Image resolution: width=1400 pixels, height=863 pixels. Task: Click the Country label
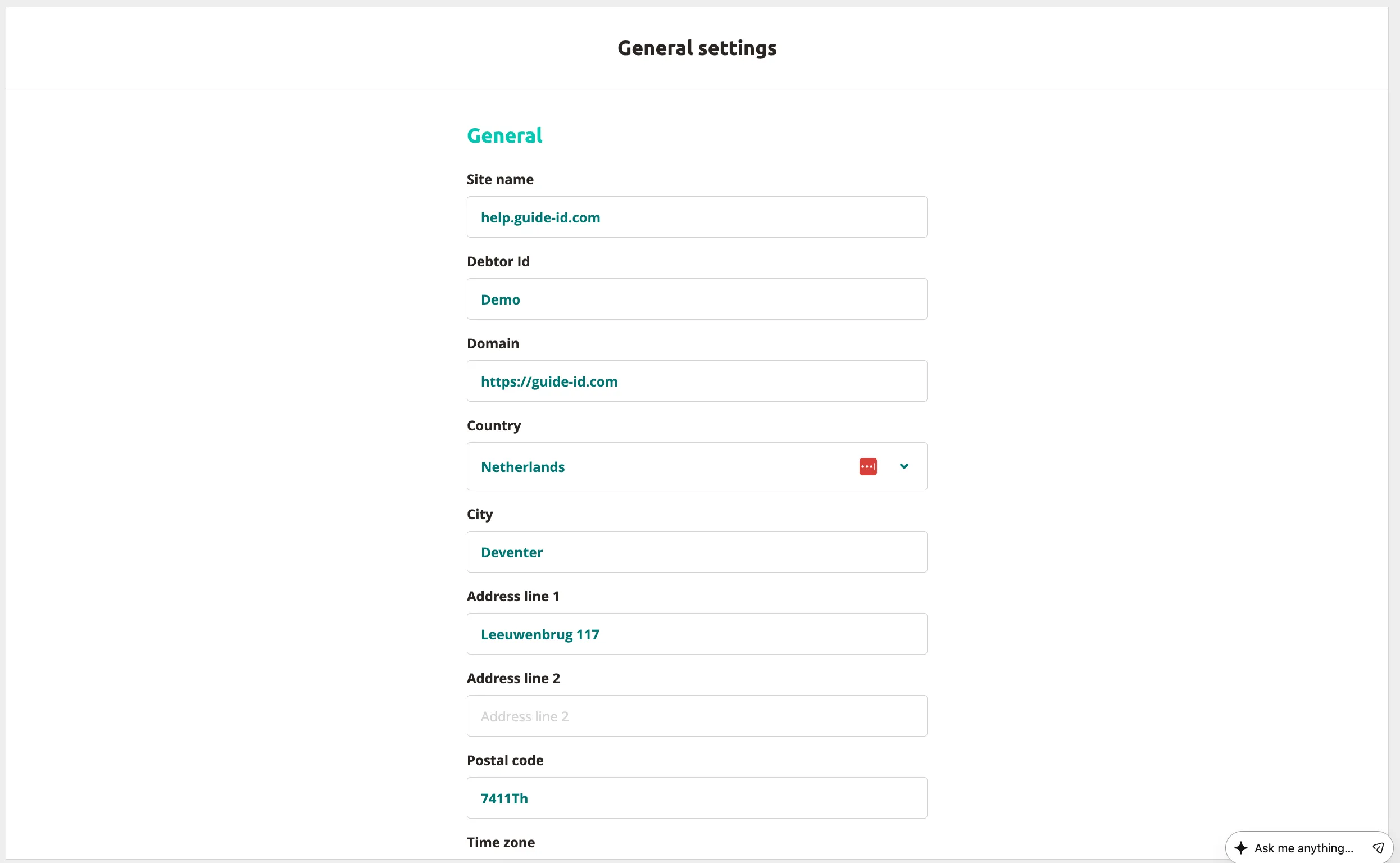(494, 426)
